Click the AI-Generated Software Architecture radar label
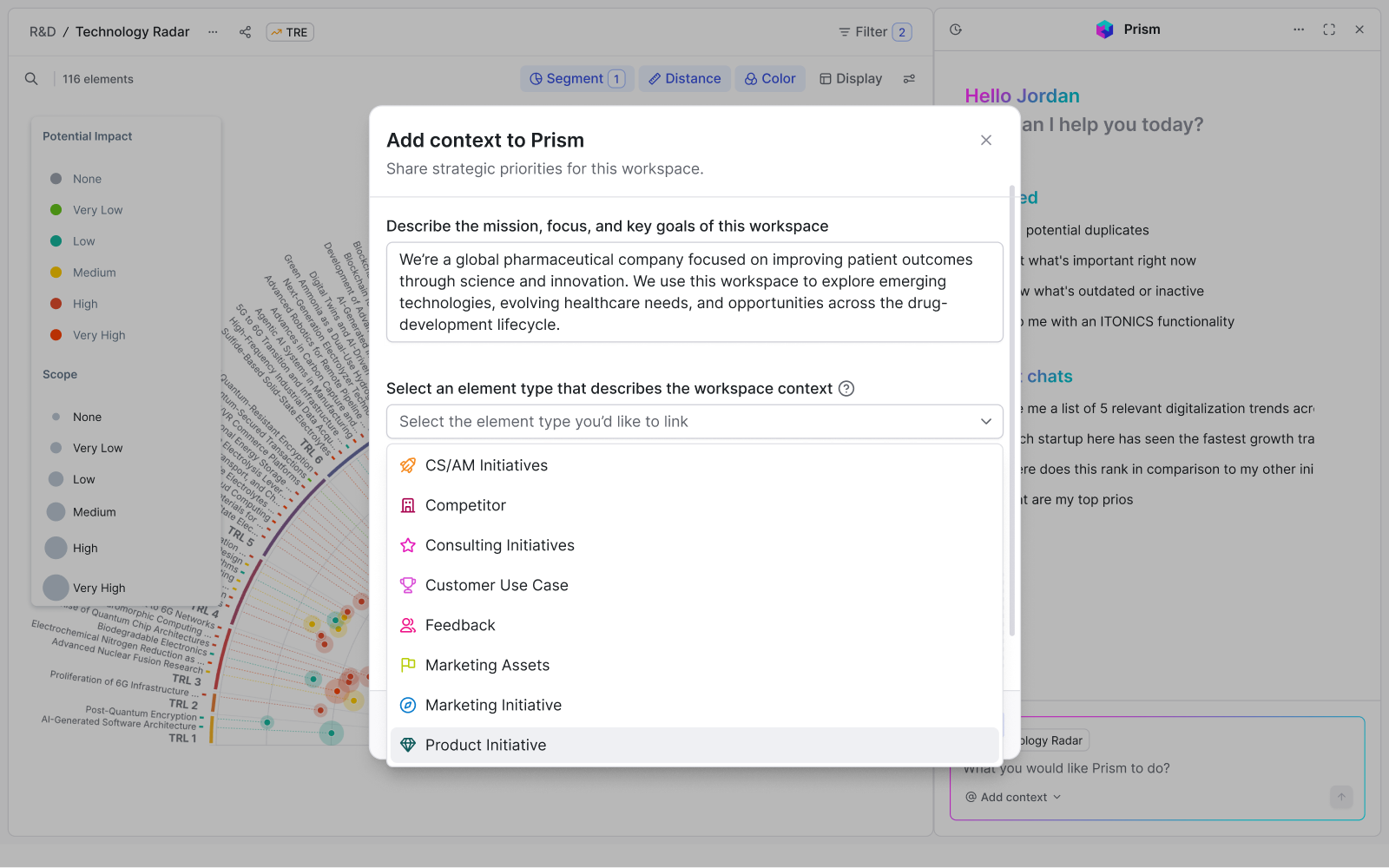Image resolution: width=1389 pixels, height=868 pixels. [x=119, y=722]
